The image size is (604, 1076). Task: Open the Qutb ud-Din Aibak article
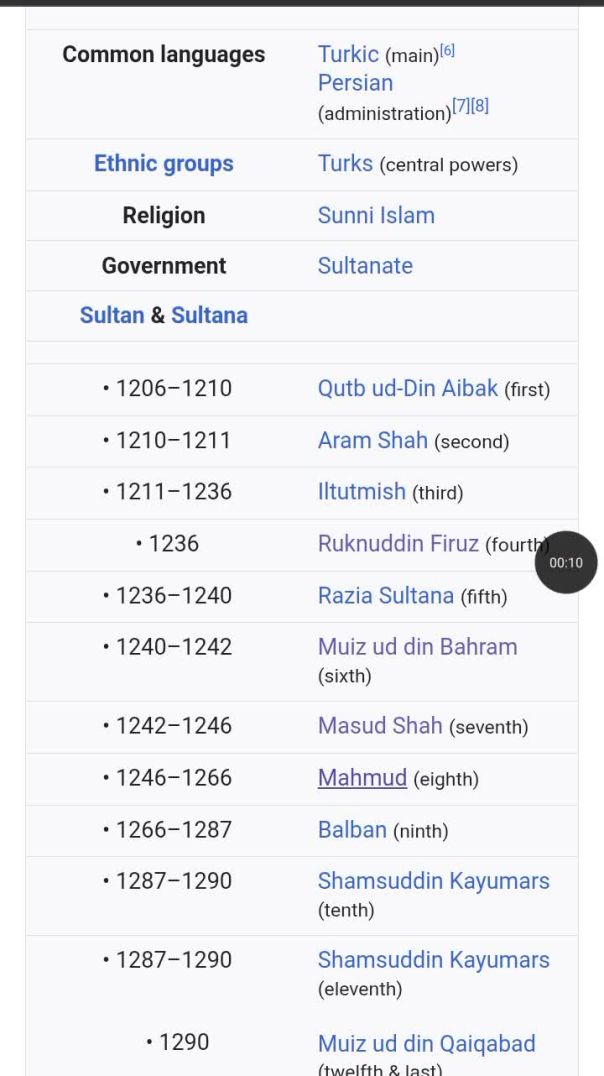tap(407, 388)
